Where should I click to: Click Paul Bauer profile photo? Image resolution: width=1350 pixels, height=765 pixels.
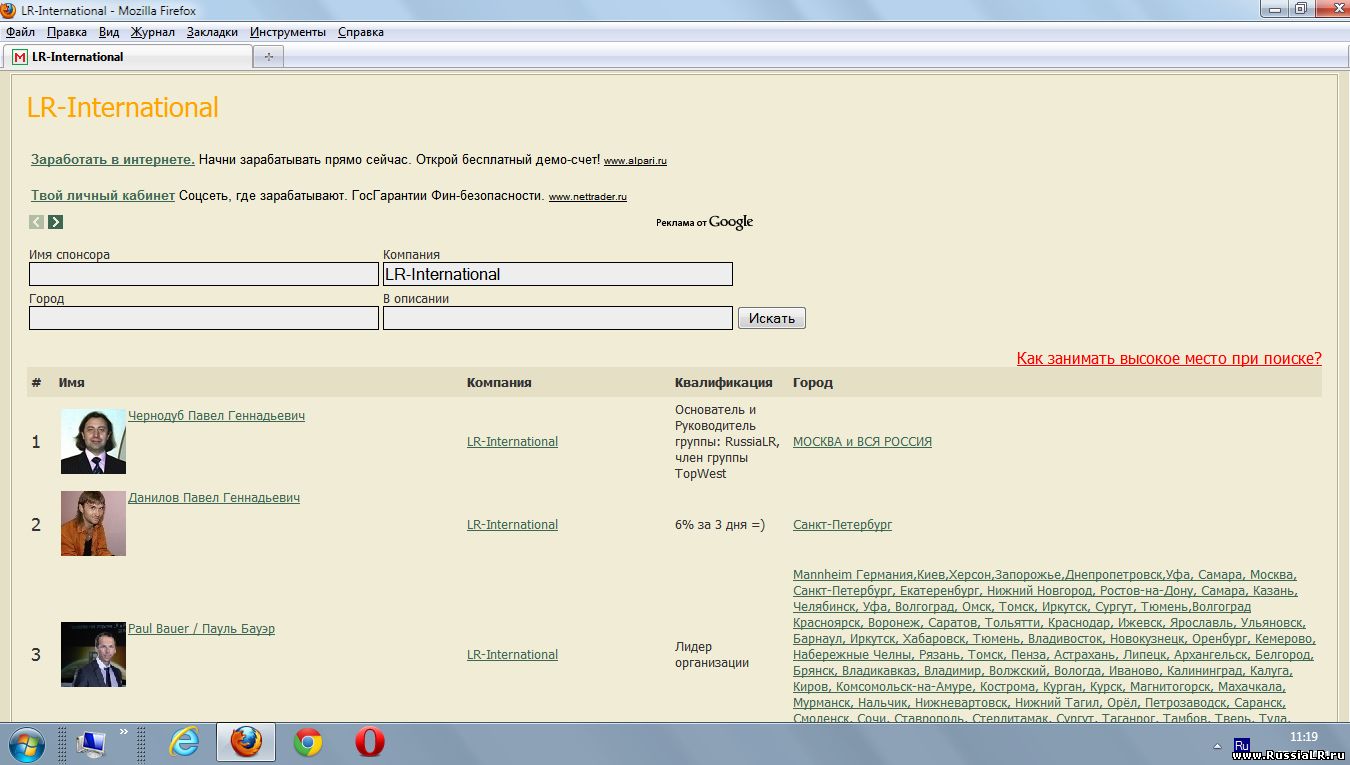[x=93, y=654]
